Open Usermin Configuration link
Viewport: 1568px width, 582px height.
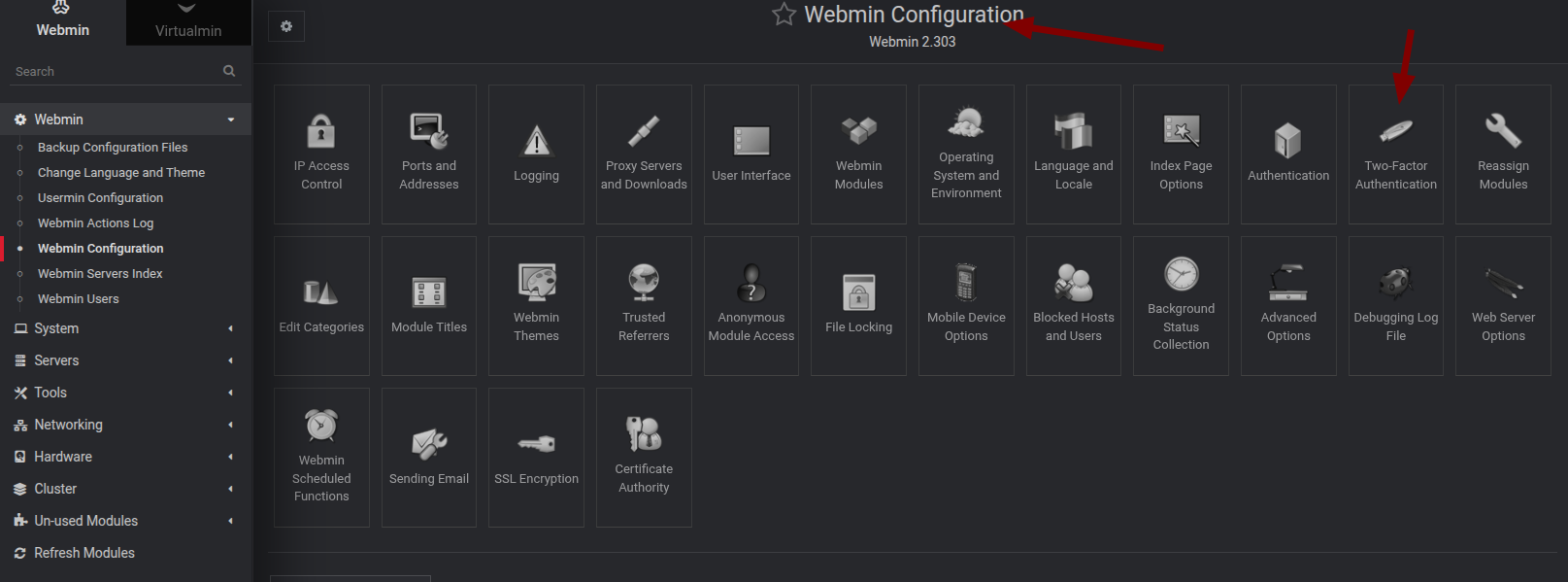(100, 198)
